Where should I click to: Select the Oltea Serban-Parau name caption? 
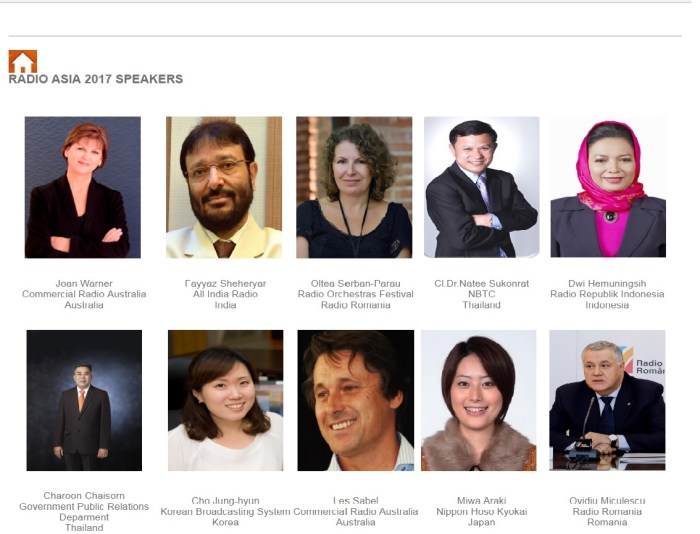355,283
